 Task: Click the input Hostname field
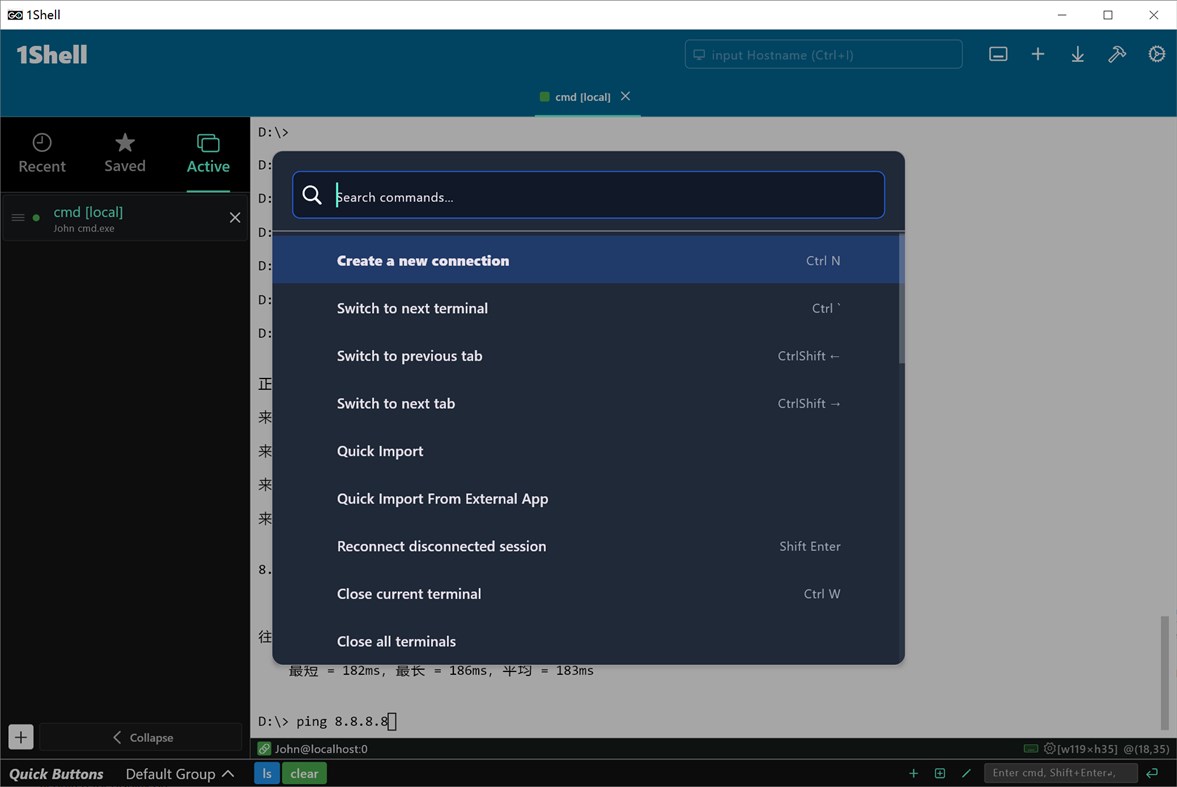(x=823, y=54)
